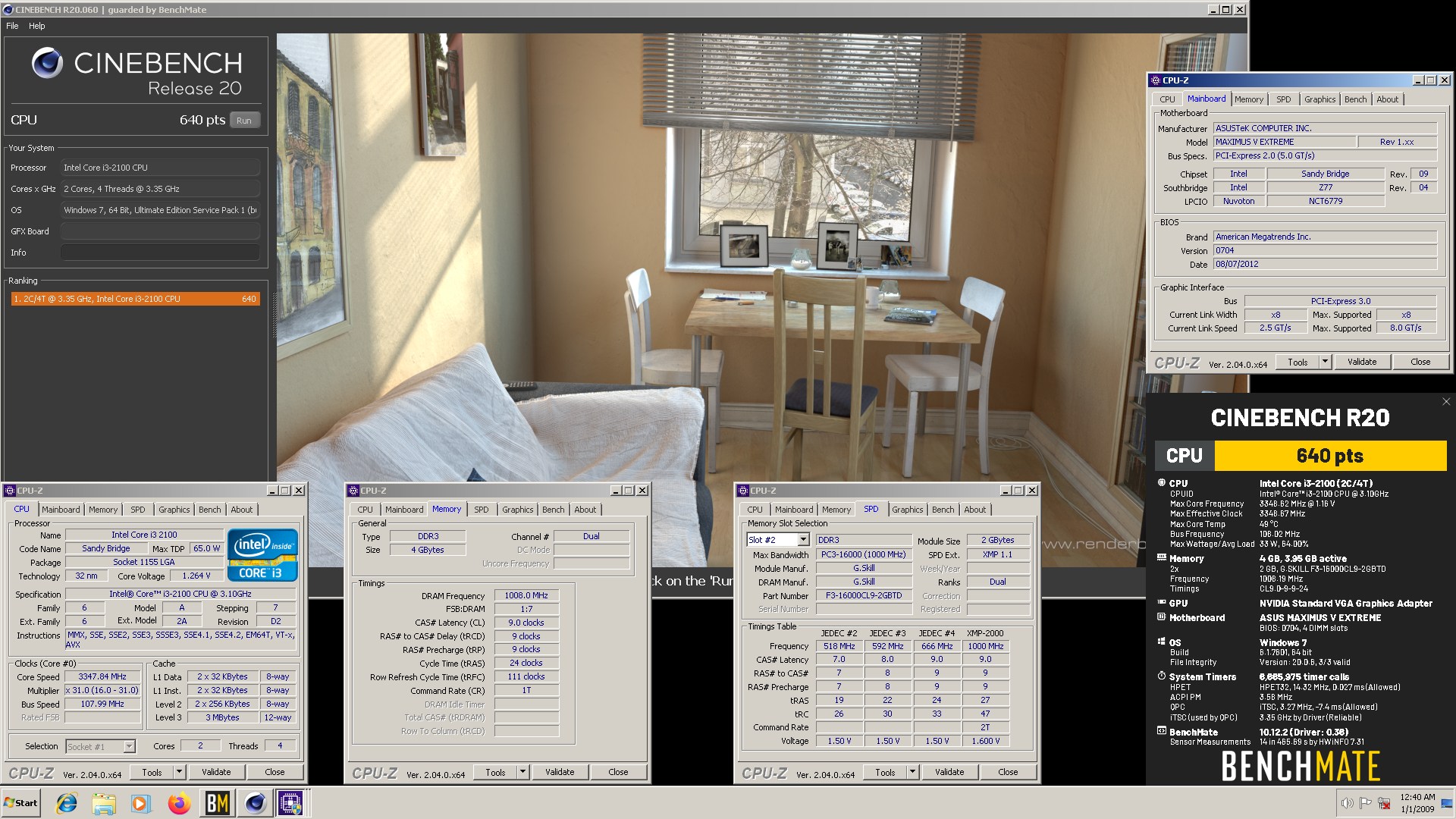Switch to Mainboard tab in the CPU-Z CPU window
Viewport: 1456px width, 819px height.
point(61,510)
